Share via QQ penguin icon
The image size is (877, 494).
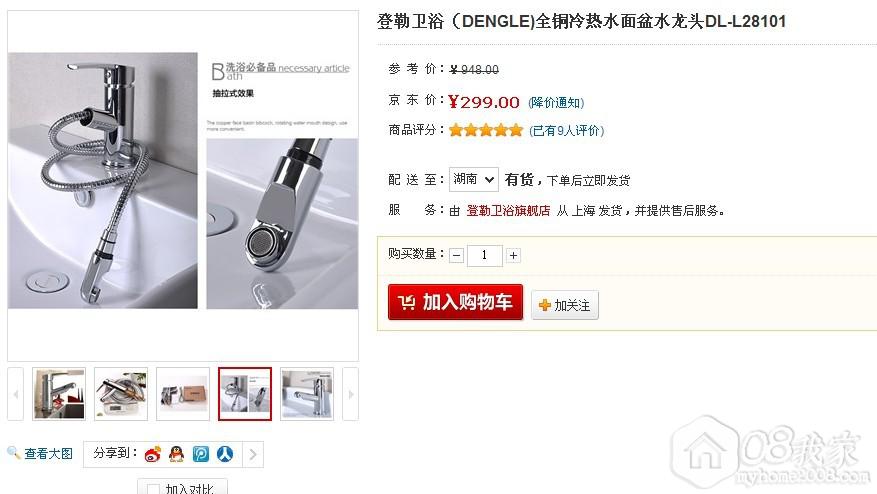pos(177,454)
